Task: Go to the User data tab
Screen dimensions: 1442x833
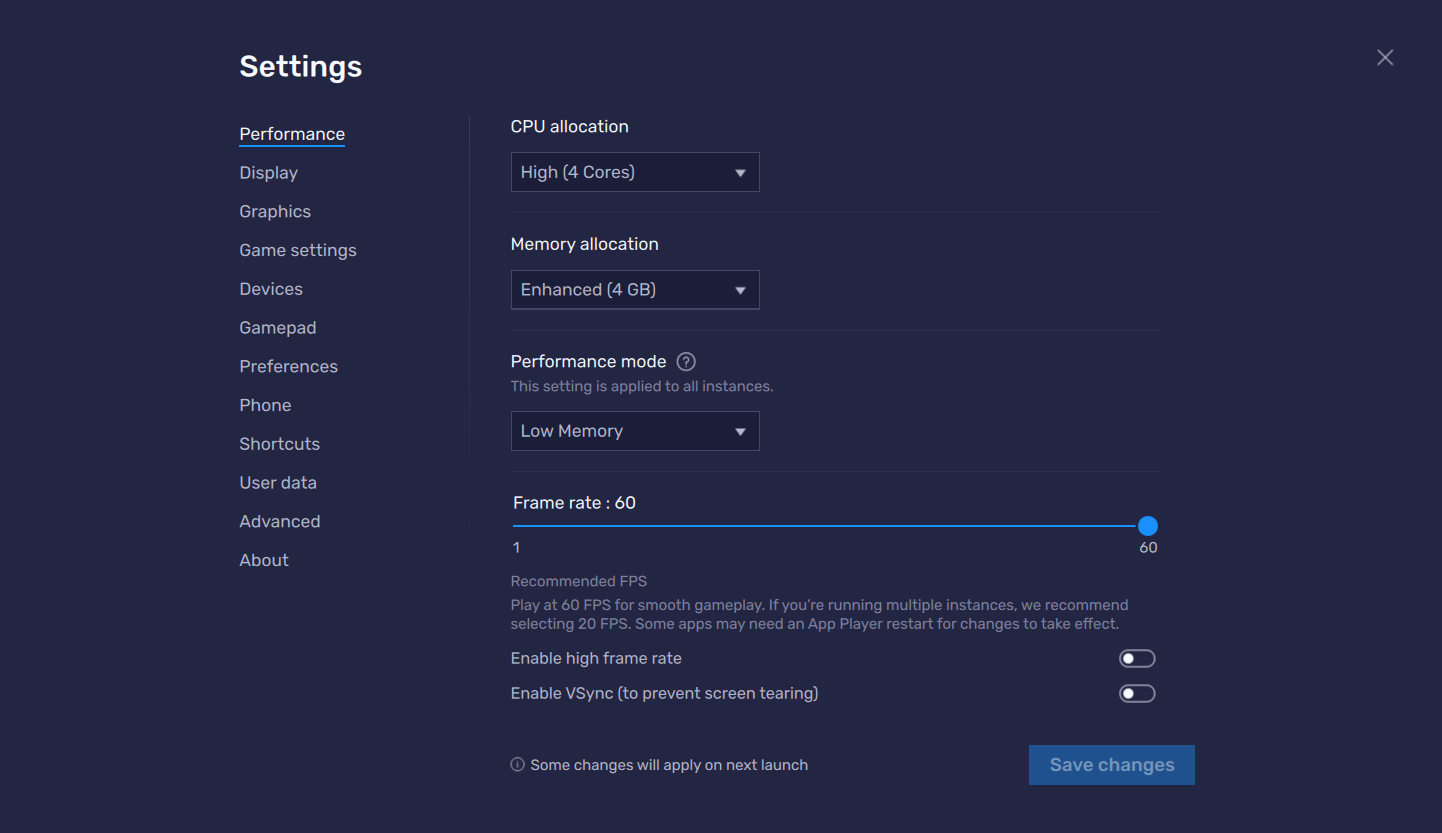Action: pyautogui.click(x=278, y=483)
